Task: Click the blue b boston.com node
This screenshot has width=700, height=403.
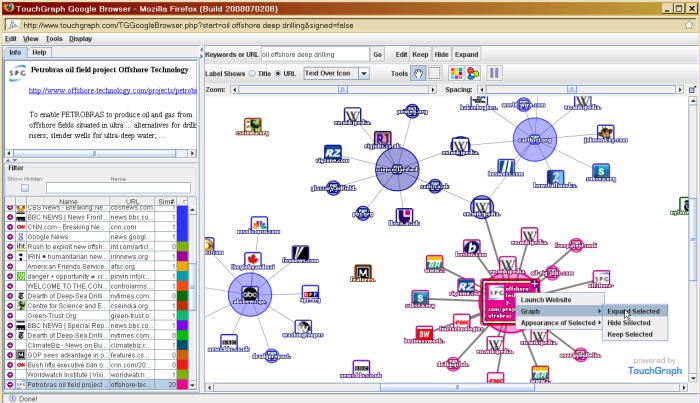Action: point(471,247)
